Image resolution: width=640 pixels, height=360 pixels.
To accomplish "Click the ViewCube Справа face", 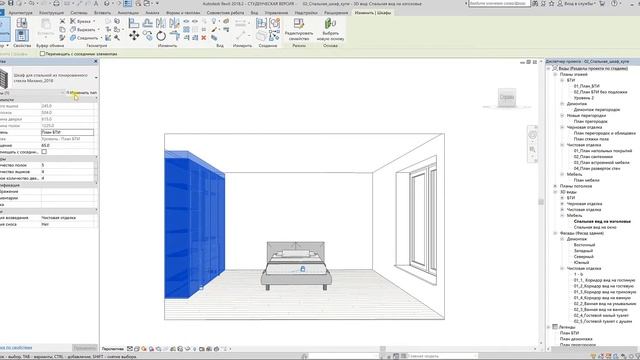I will 507,98.
